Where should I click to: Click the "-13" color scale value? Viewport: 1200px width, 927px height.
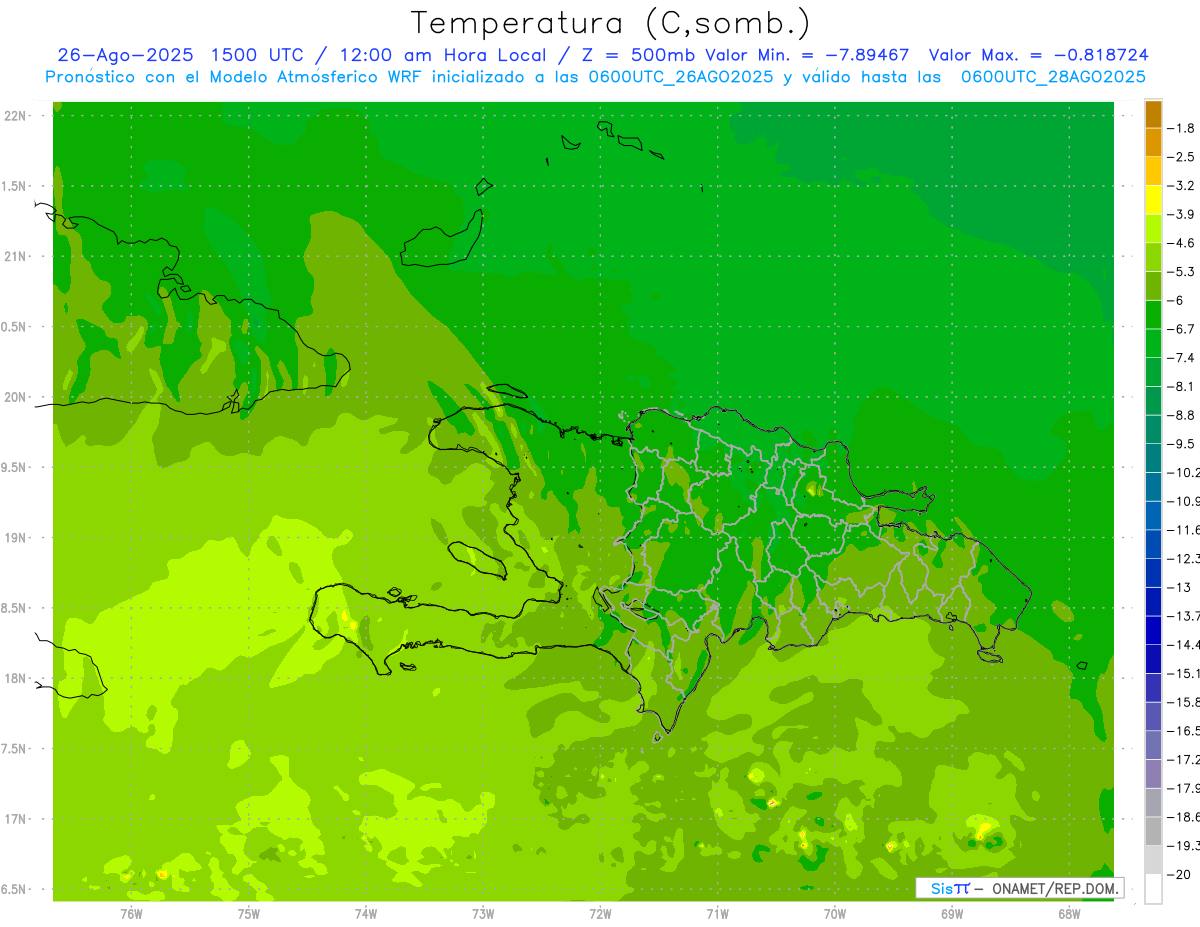click(1179, 587)
